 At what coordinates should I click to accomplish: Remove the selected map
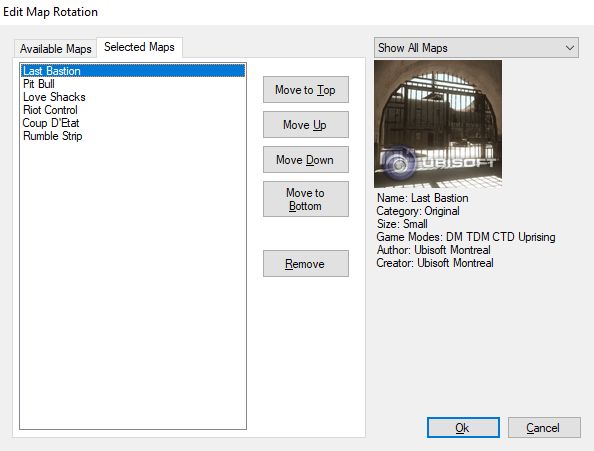point(306,264)
